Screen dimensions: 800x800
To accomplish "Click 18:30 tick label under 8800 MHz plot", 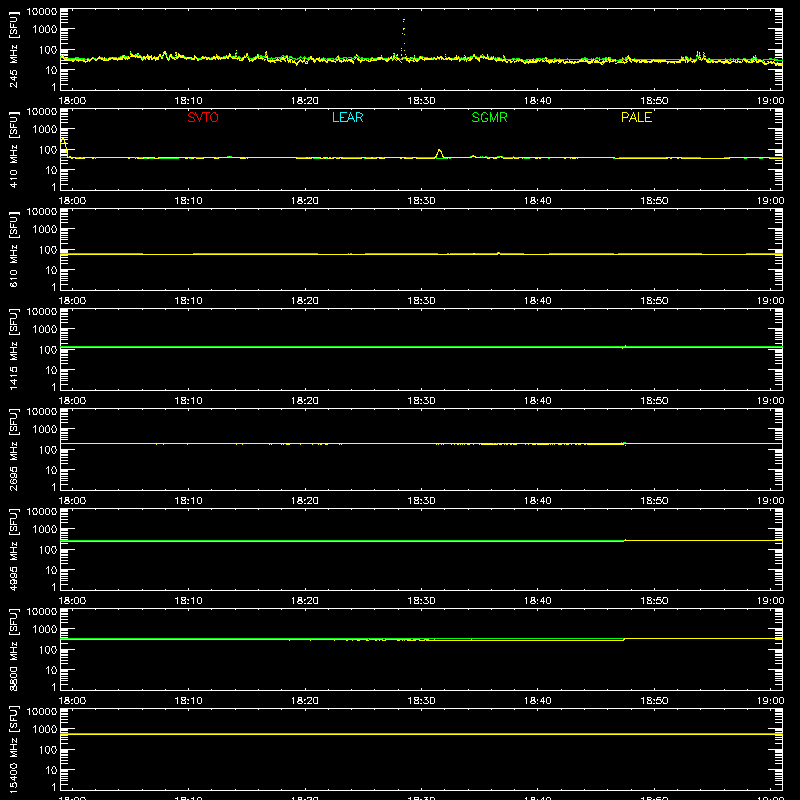I will pyautogui.click(x=421, y=701).
